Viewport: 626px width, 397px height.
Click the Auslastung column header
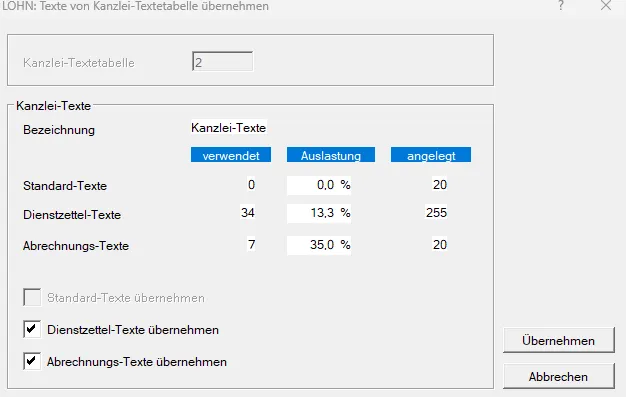click(x=331, y=155)
